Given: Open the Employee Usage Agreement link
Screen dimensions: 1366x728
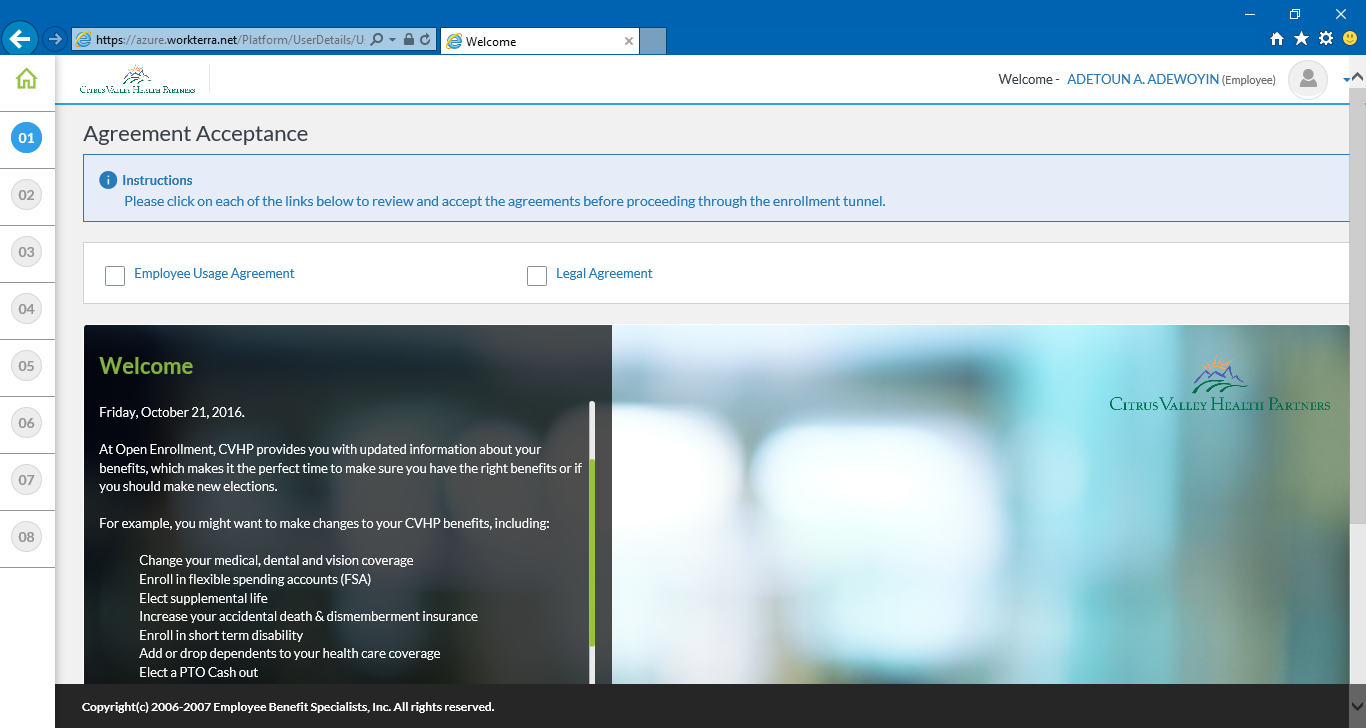Looking at the screenshot, I should 214,273.
